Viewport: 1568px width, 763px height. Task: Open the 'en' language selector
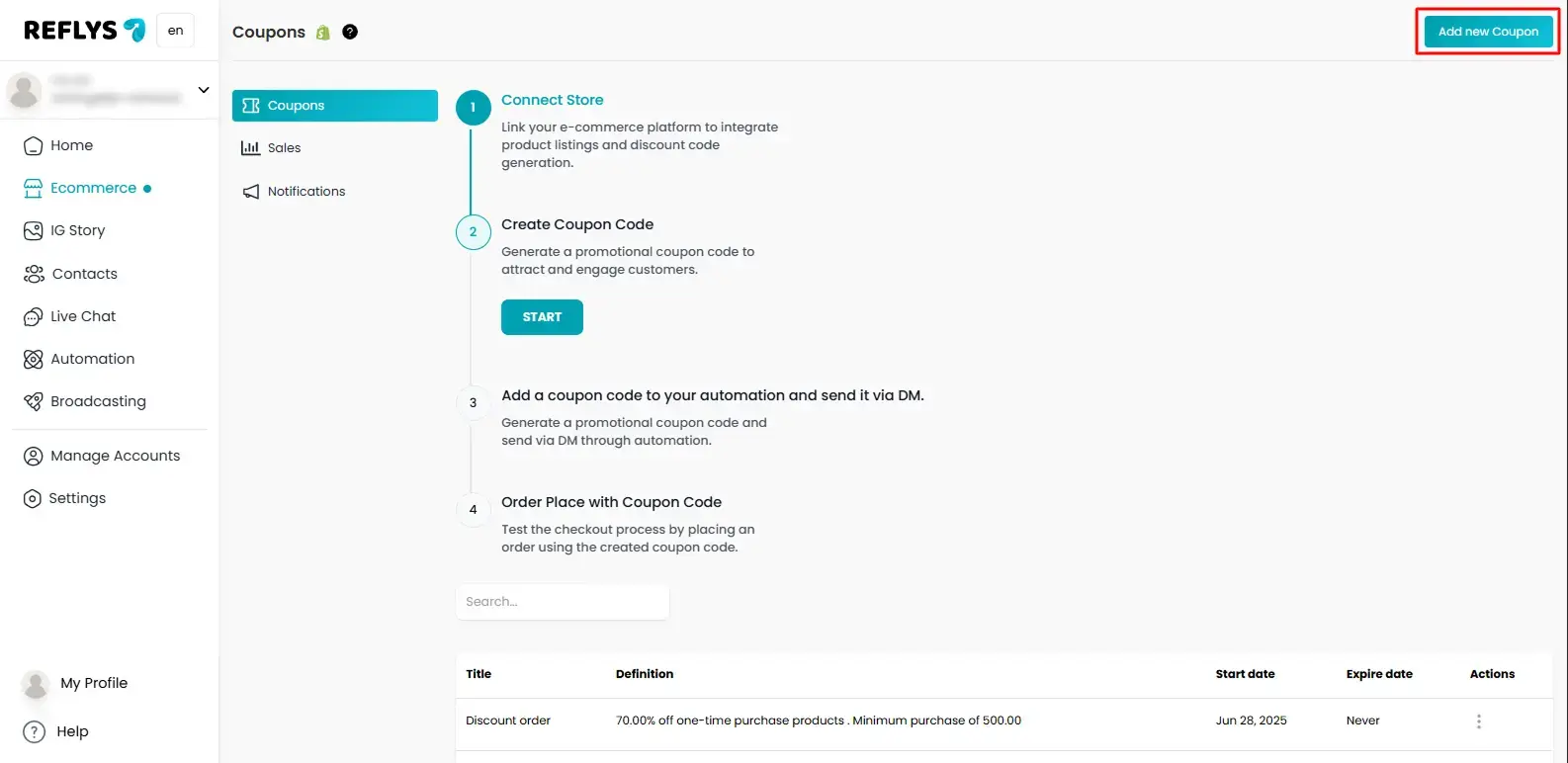(175, 31)
